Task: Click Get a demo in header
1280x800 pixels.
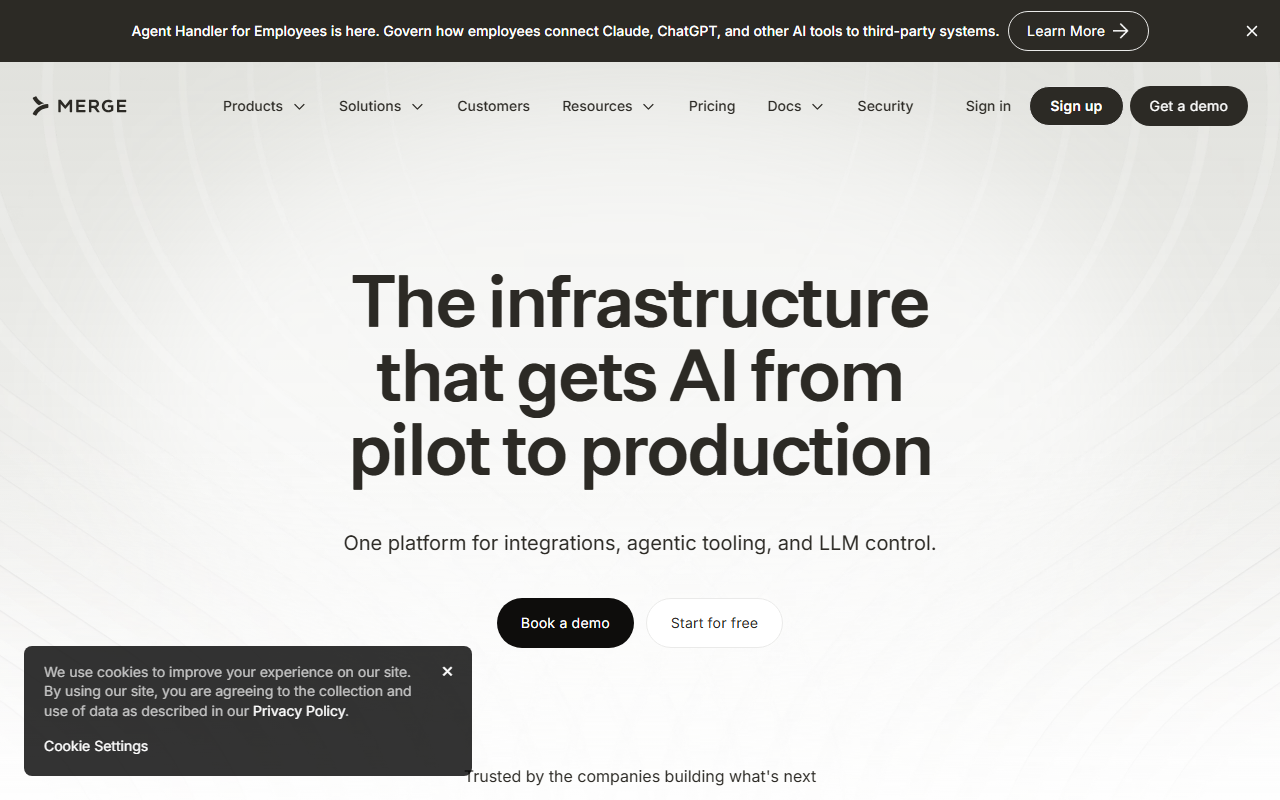Action: coord(1189,106)
